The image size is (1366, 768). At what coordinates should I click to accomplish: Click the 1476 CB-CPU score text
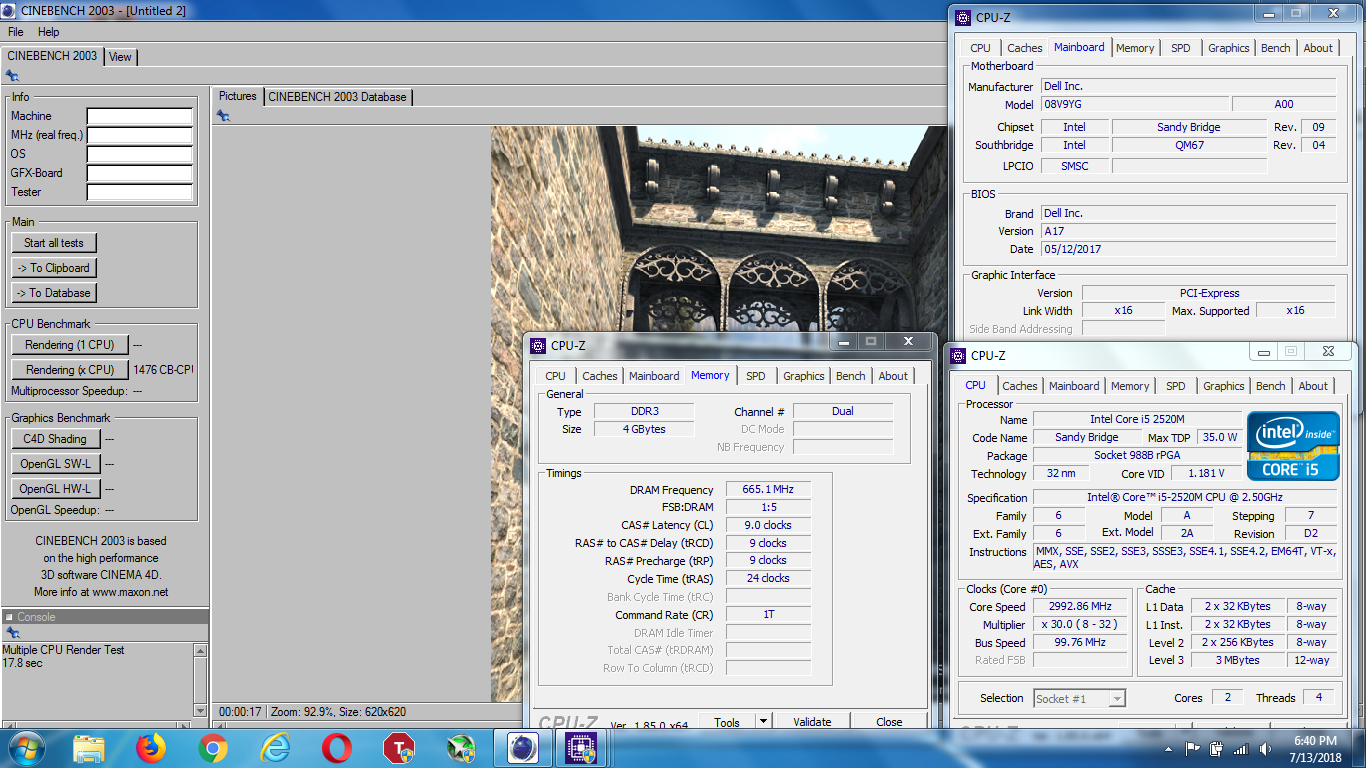point(163,370)
